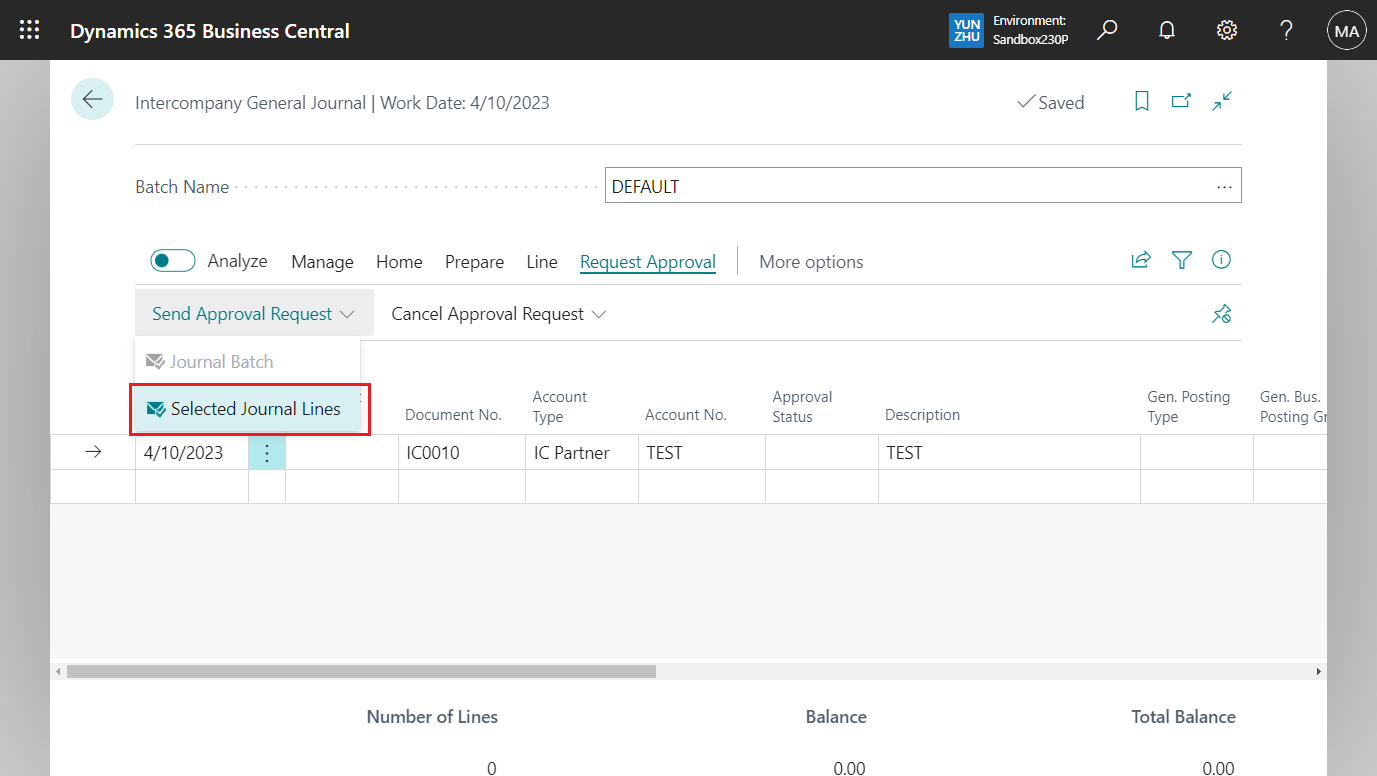Expand the Send Approval Request dropdown
Screen dimensions: 1377x776
(348, 313)
